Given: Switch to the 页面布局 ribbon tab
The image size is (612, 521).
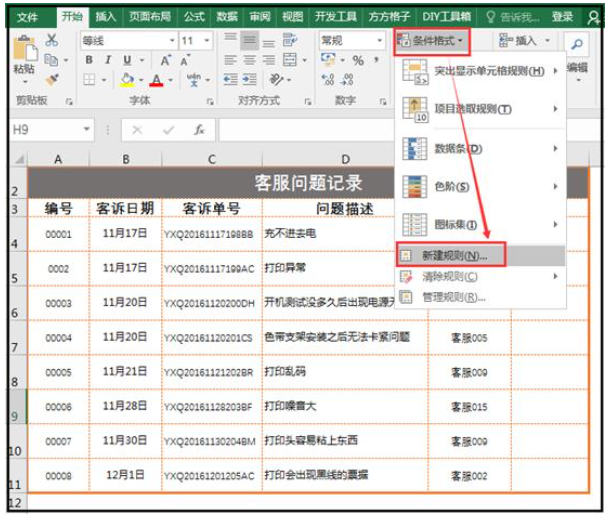Looking at the screenshot, I should click(x=148, y=17).
